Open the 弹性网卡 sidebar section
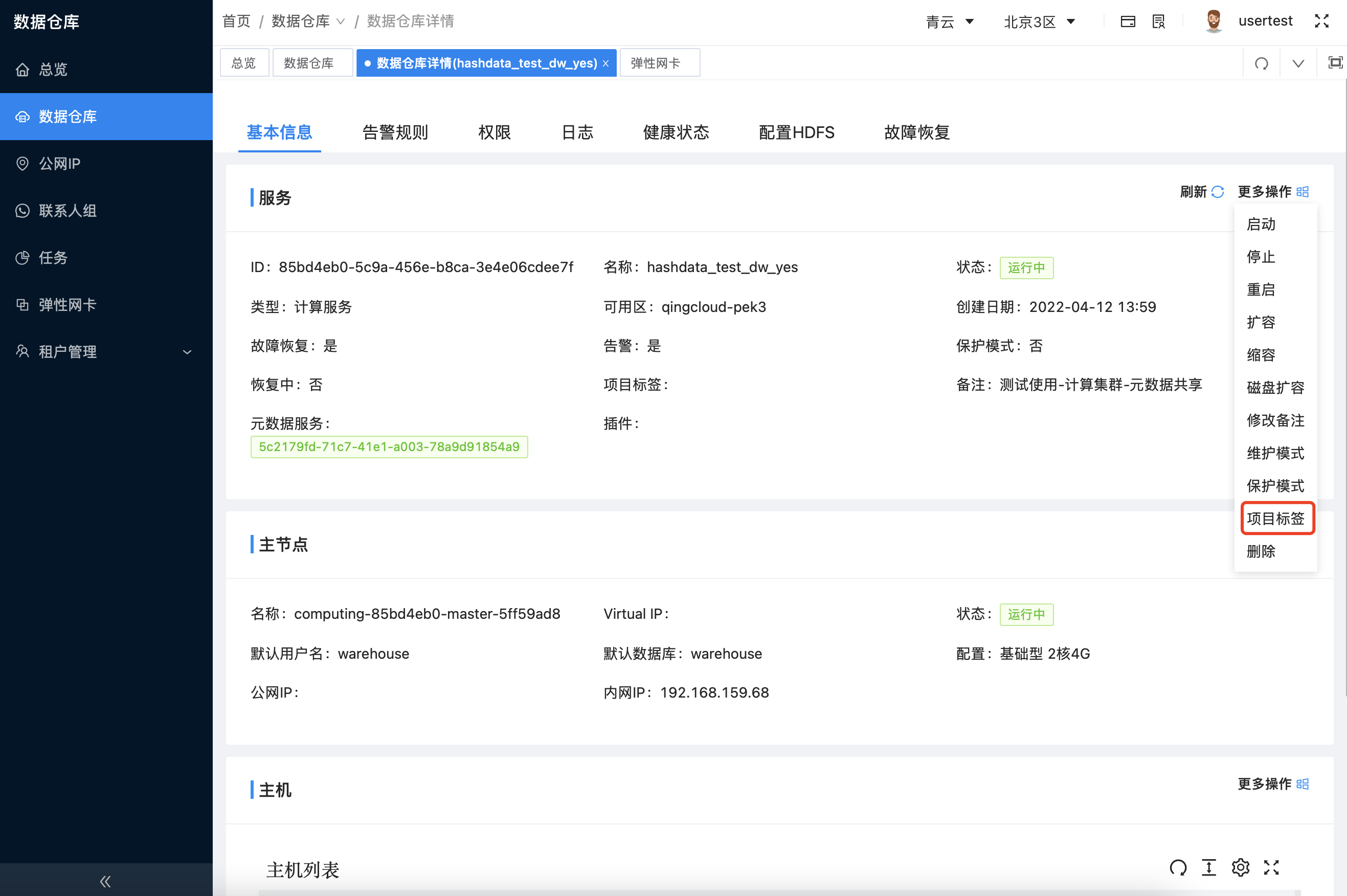Screen dimensions: 1347x896 68,305
